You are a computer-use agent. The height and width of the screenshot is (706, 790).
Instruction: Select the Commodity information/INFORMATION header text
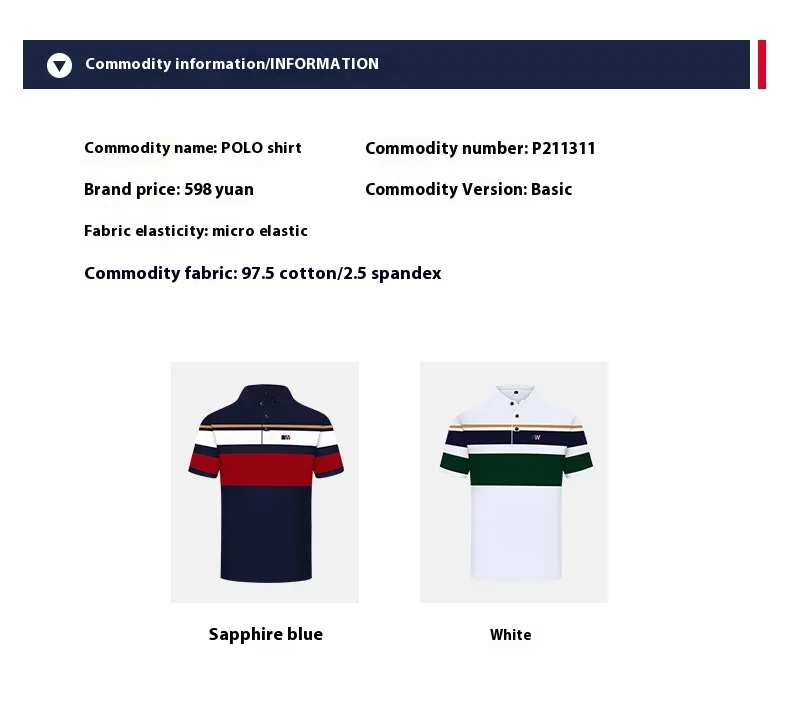coord(232,64)
